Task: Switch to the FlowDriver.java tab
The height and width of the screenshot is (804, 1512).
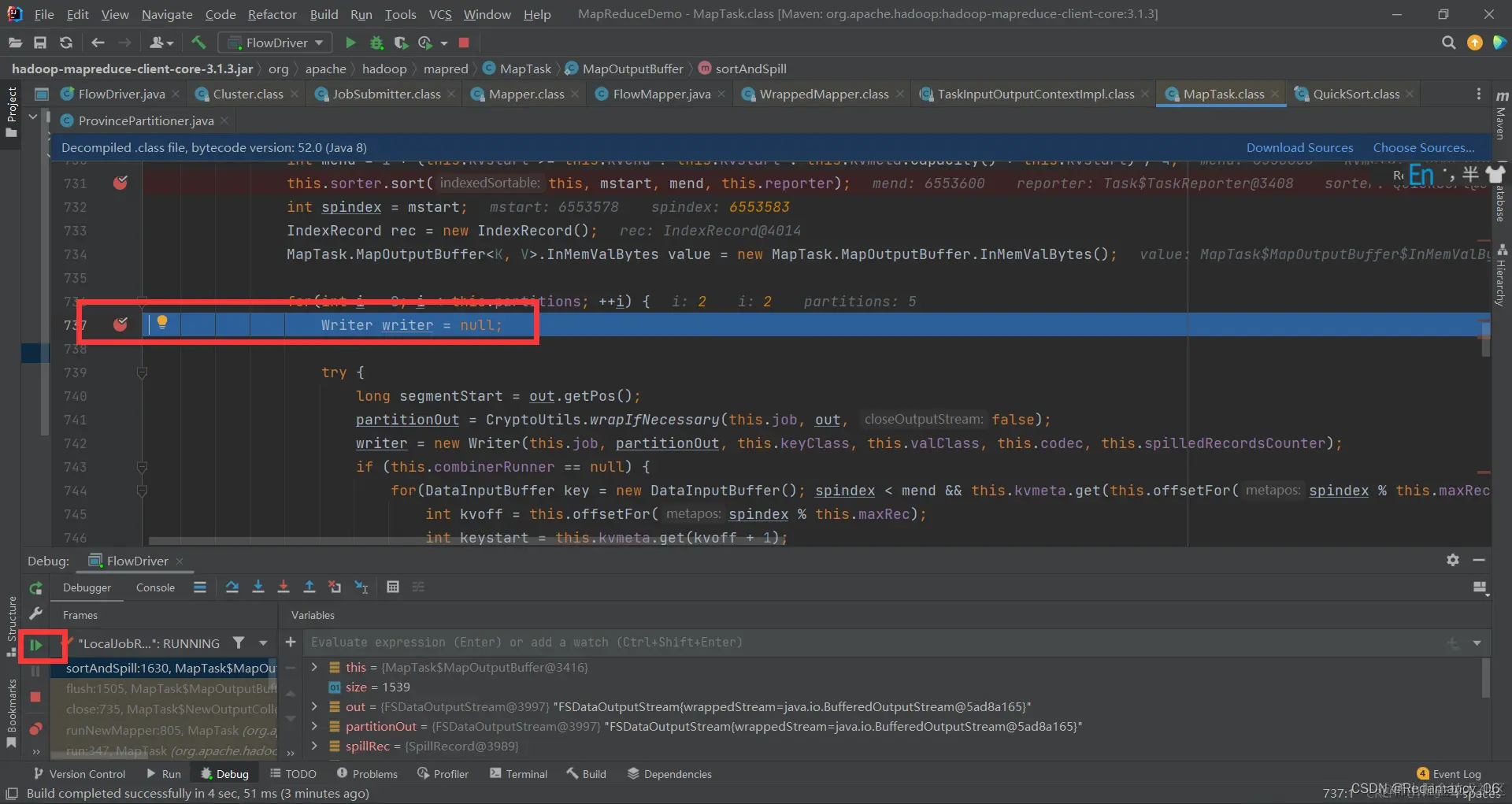Action: click(x=120, y=94)
